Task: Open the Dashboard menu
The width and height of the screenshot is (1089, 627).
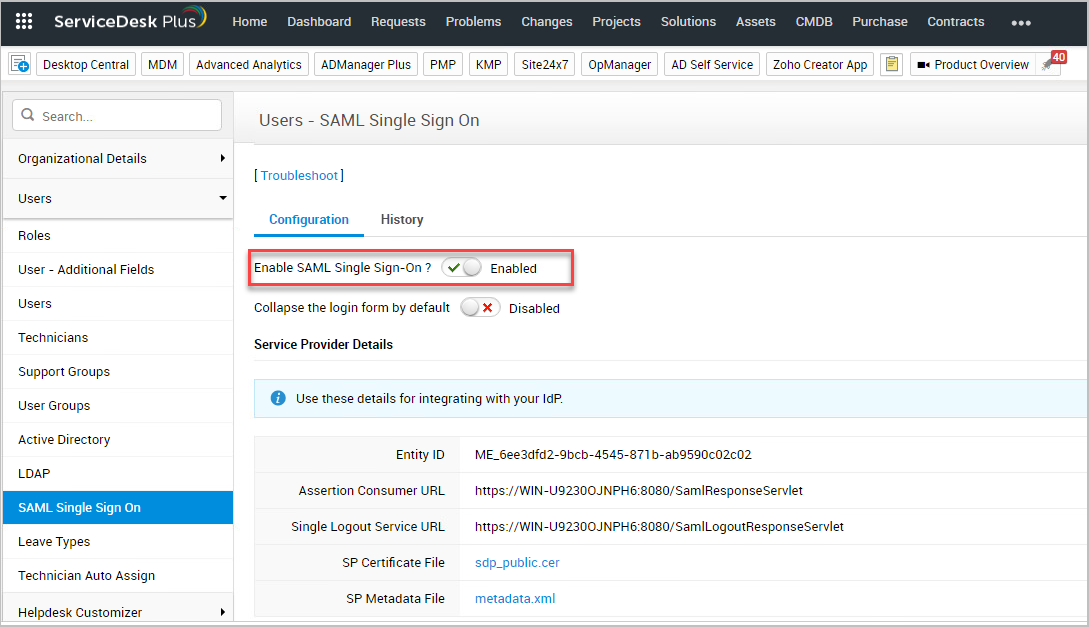Action: (319, 22)
